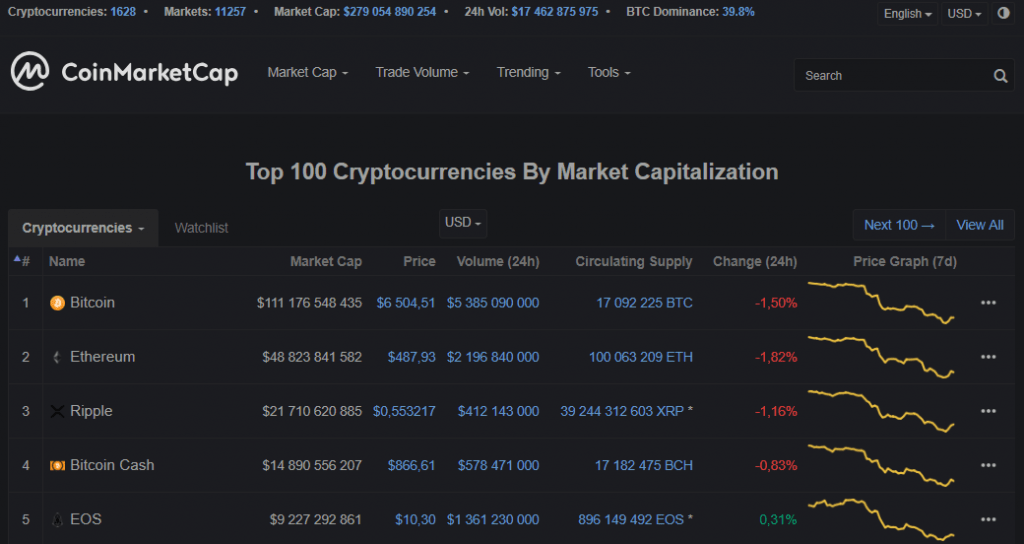1024x544 pixels.
Task: Toggle the night mode contrast icon
Action: coord(1004,14)
